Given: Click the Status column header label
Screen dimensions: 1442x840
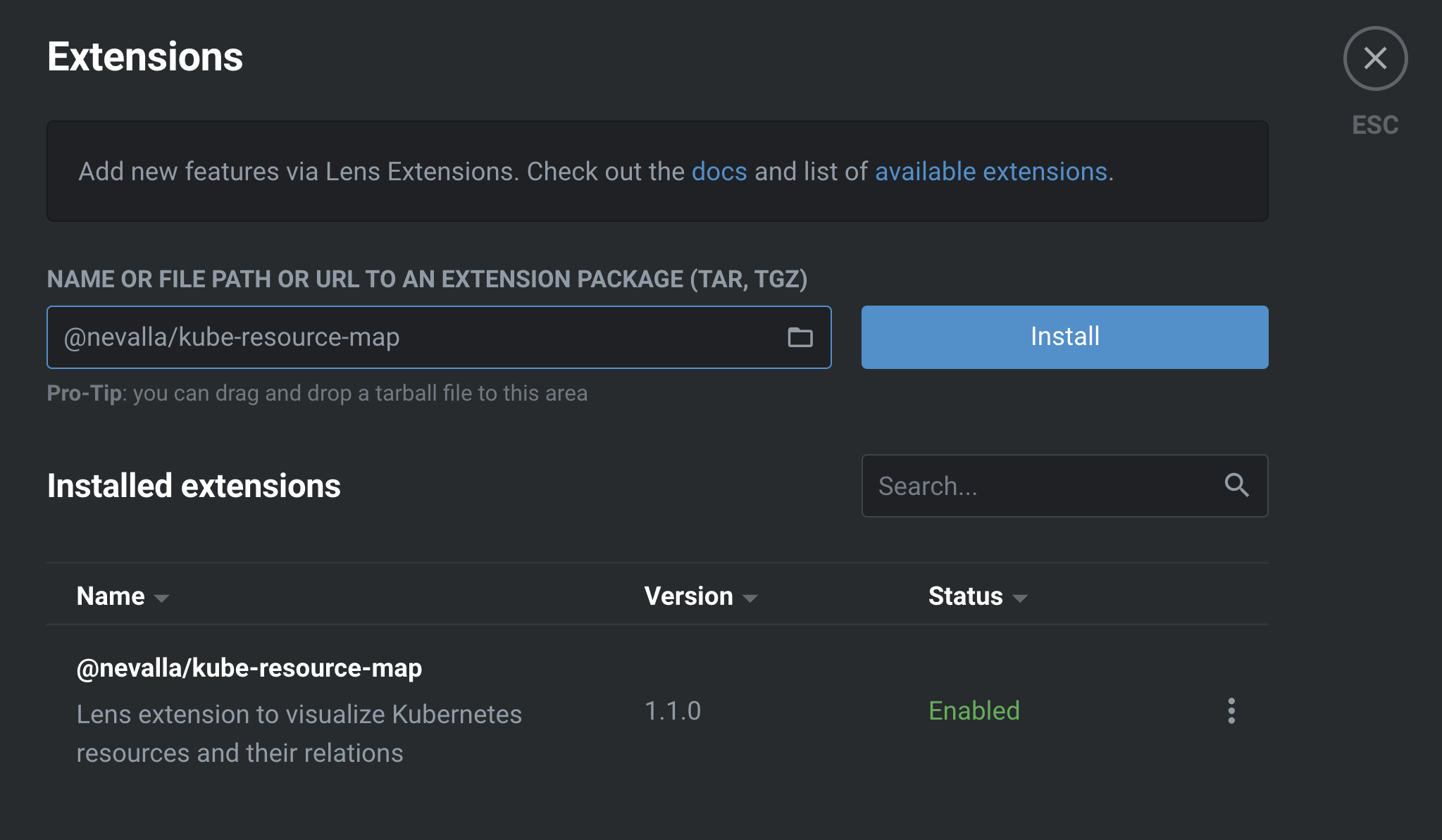Looking at the screenshot, I should coord(965,596).
